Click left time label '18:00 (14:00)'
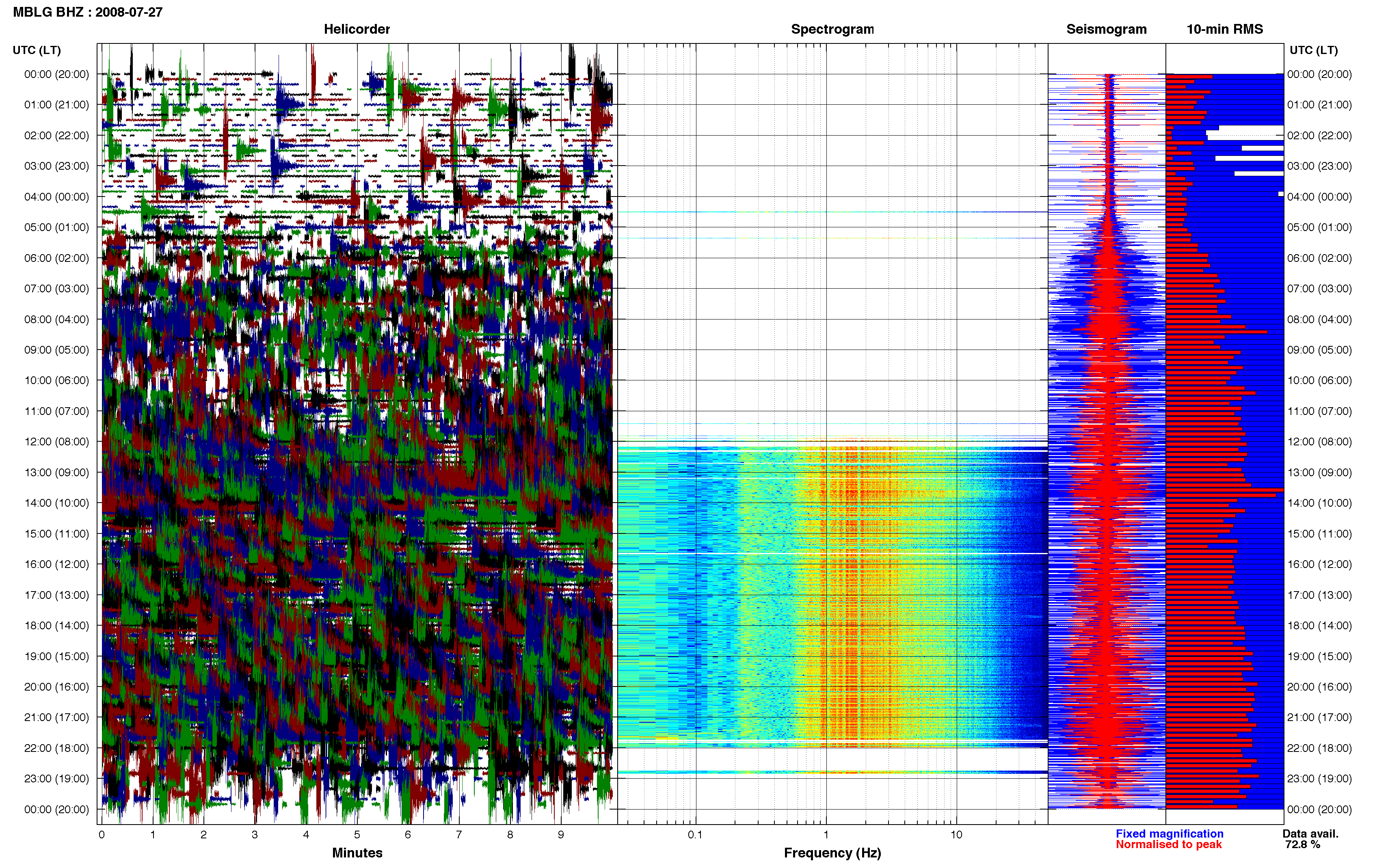Image resolution: width=1388 pixels, height=868 pixels. click(x=57, y=626)
